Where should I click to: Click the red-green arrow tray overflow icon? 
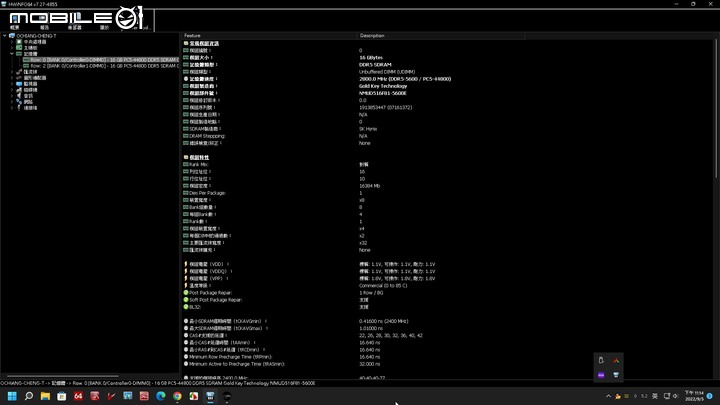click(616, 360)
